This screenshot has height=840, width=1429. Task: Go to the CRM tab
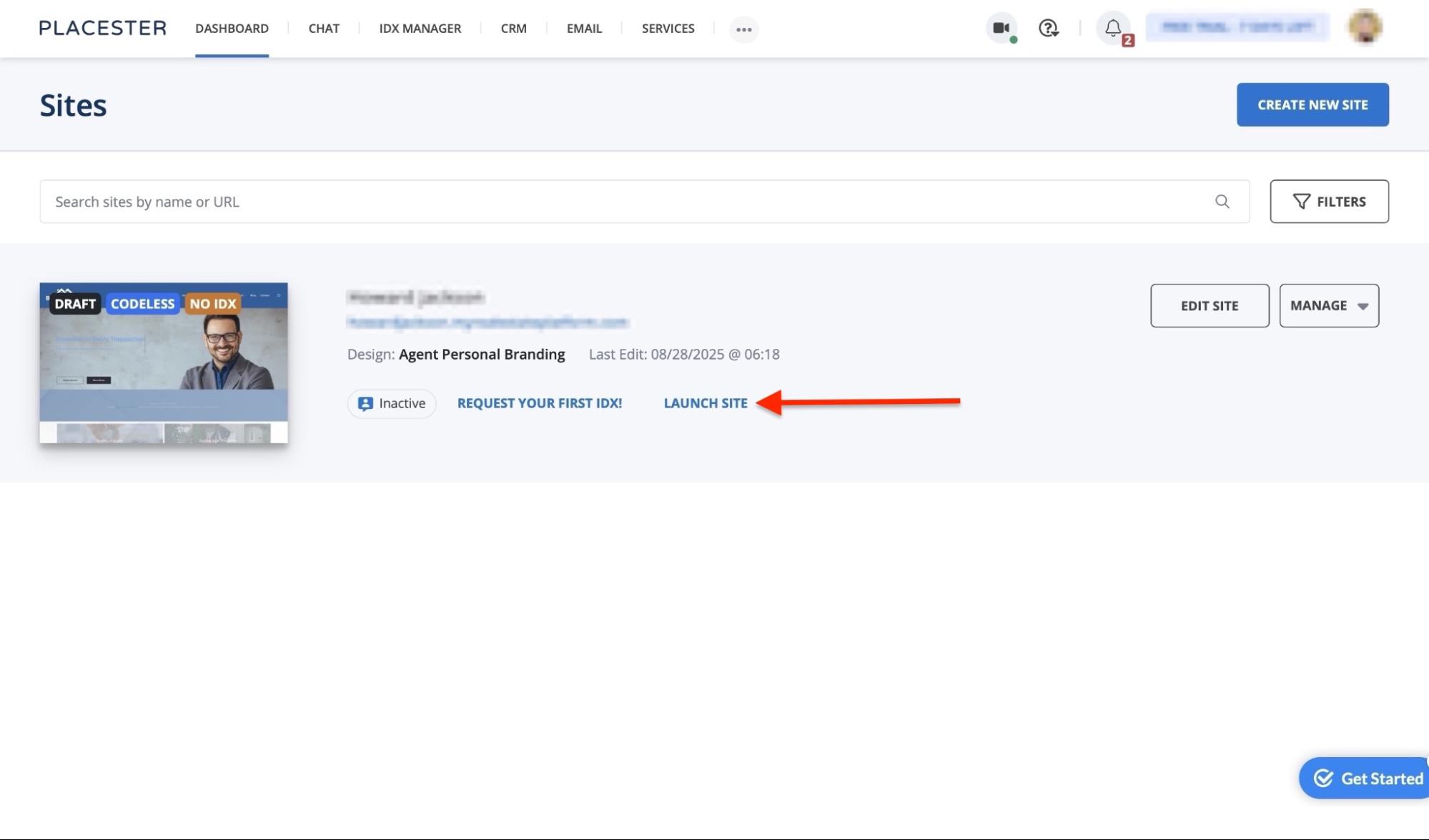pyautogui.click(x=513, y=29)
